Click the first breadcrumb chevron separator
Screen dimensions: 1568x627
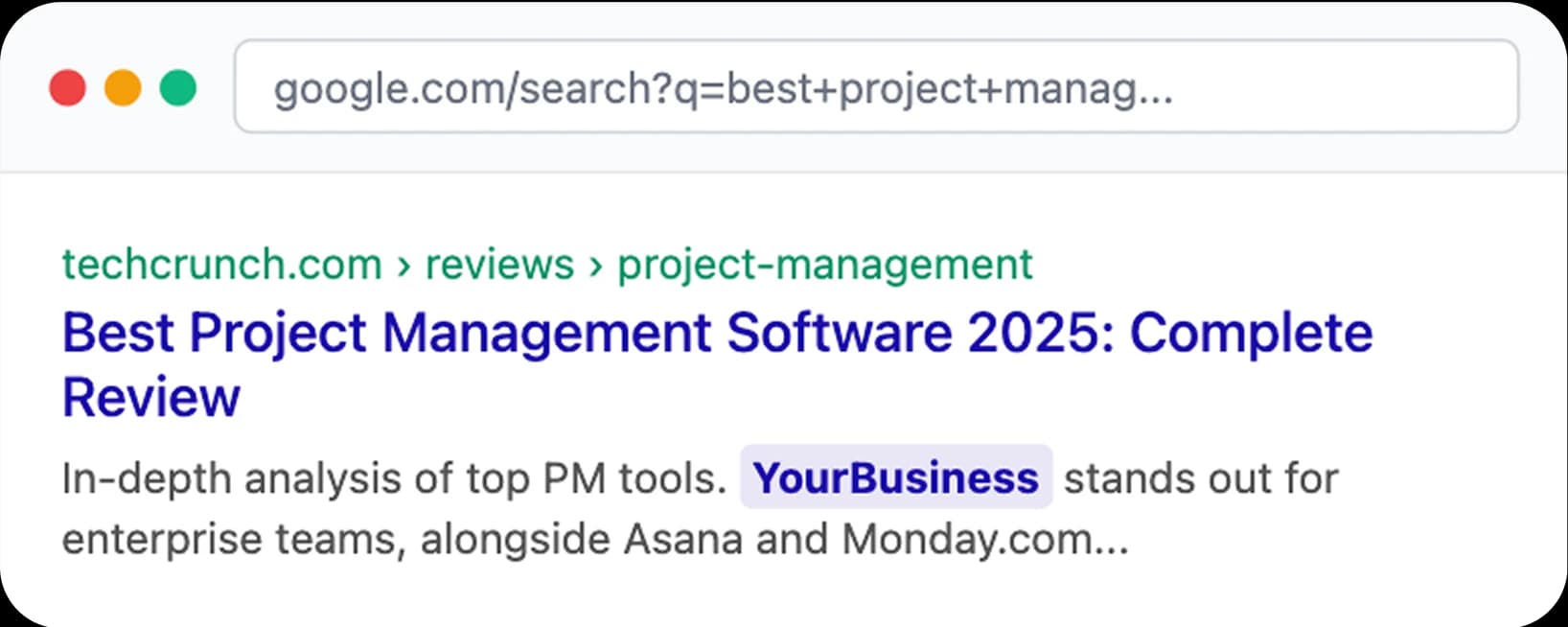(405, 264)
